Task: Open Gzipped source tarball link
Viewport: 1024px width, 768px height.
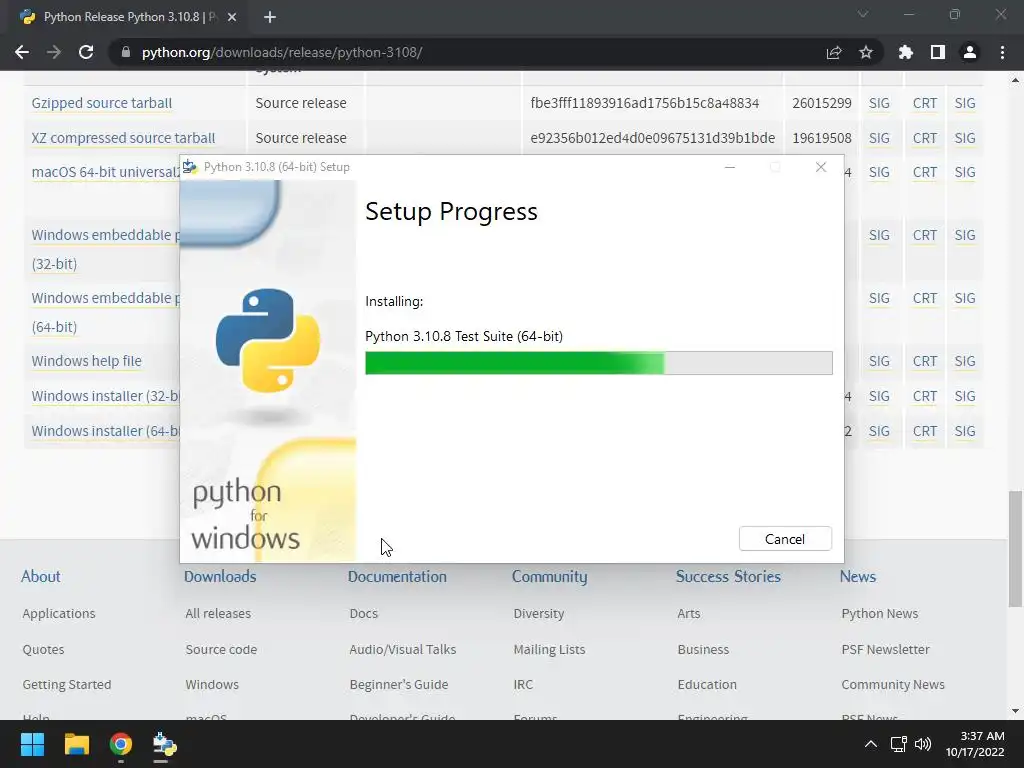Action: point(102,103)
